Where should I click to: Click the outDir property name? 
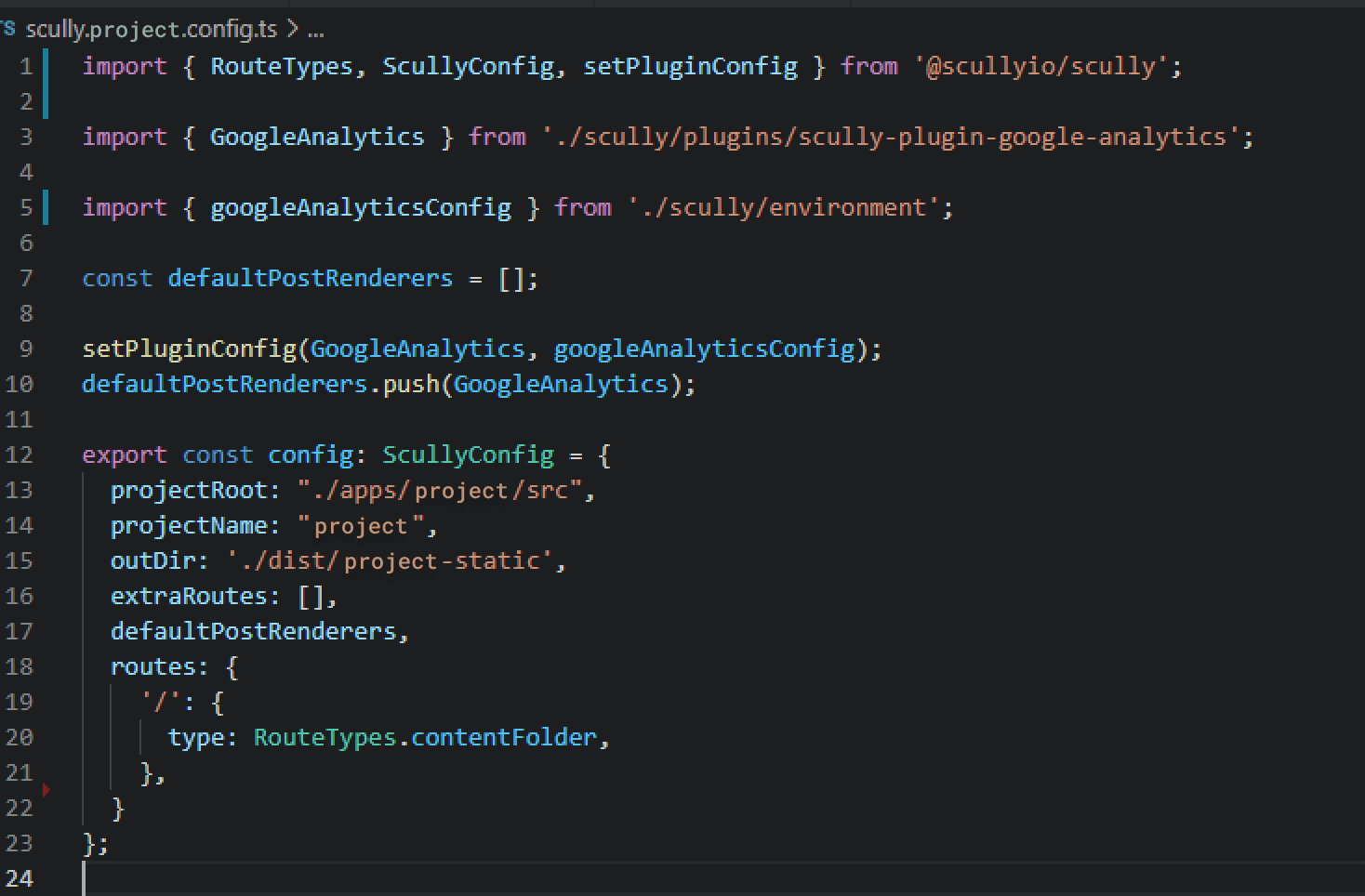pos(153,560)
